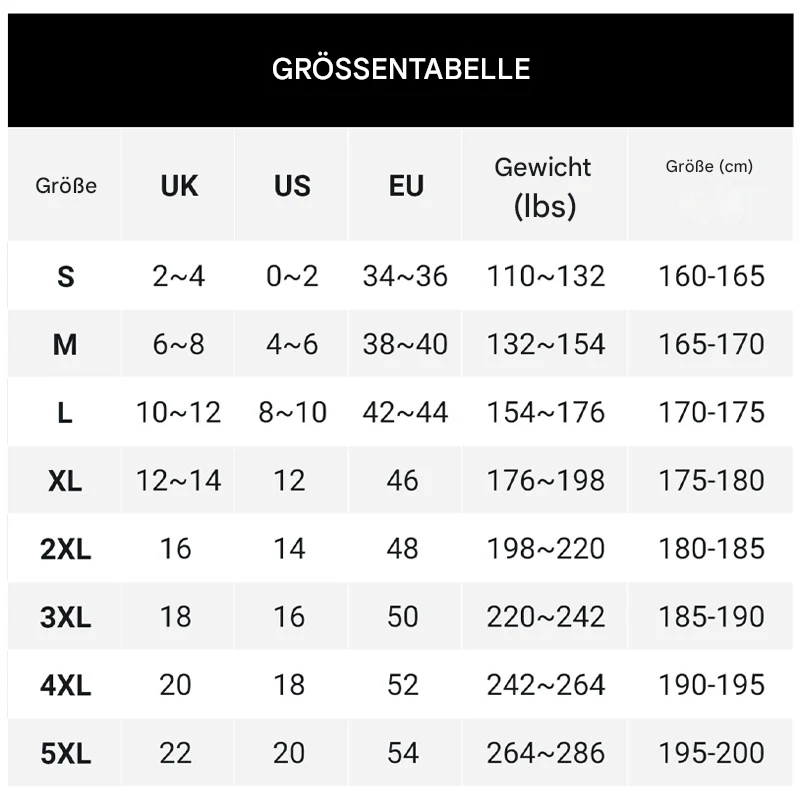Pick the 4XL size row label
800x800 pixels.
pyautogui.click(x=65, y=685)
